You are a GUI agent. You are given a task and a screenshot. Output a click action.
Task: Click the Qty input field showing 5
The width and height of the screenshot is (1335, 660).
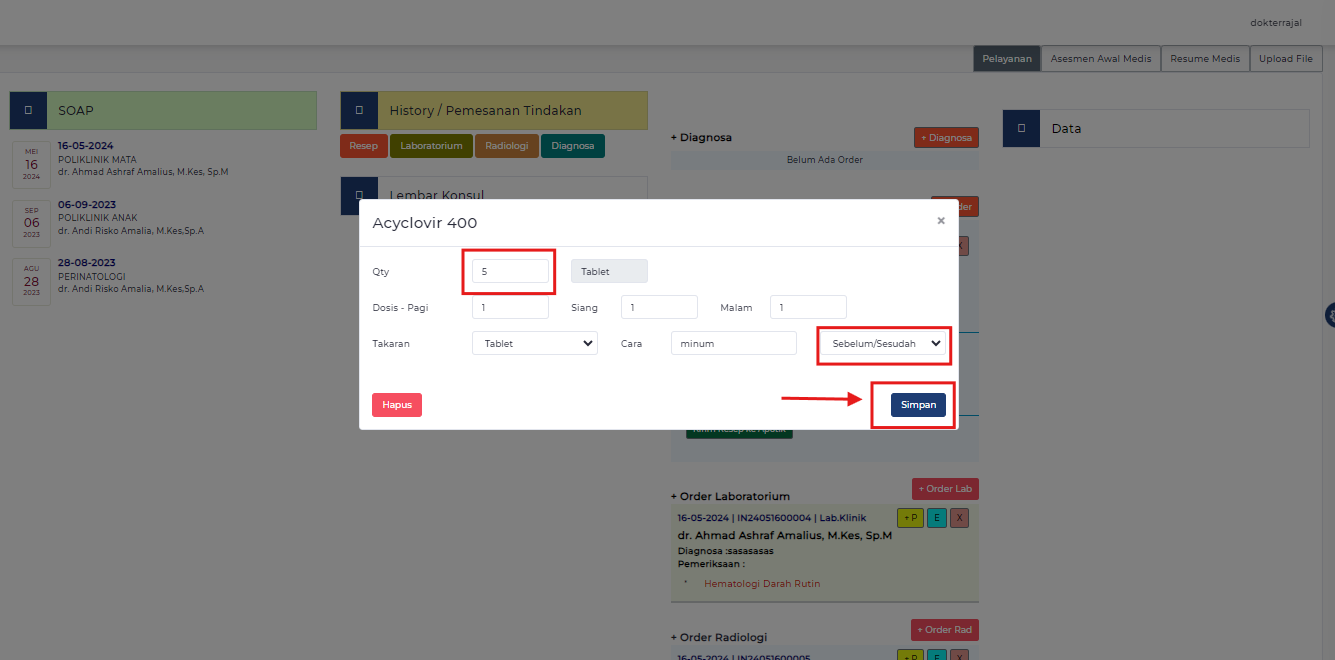508,270
